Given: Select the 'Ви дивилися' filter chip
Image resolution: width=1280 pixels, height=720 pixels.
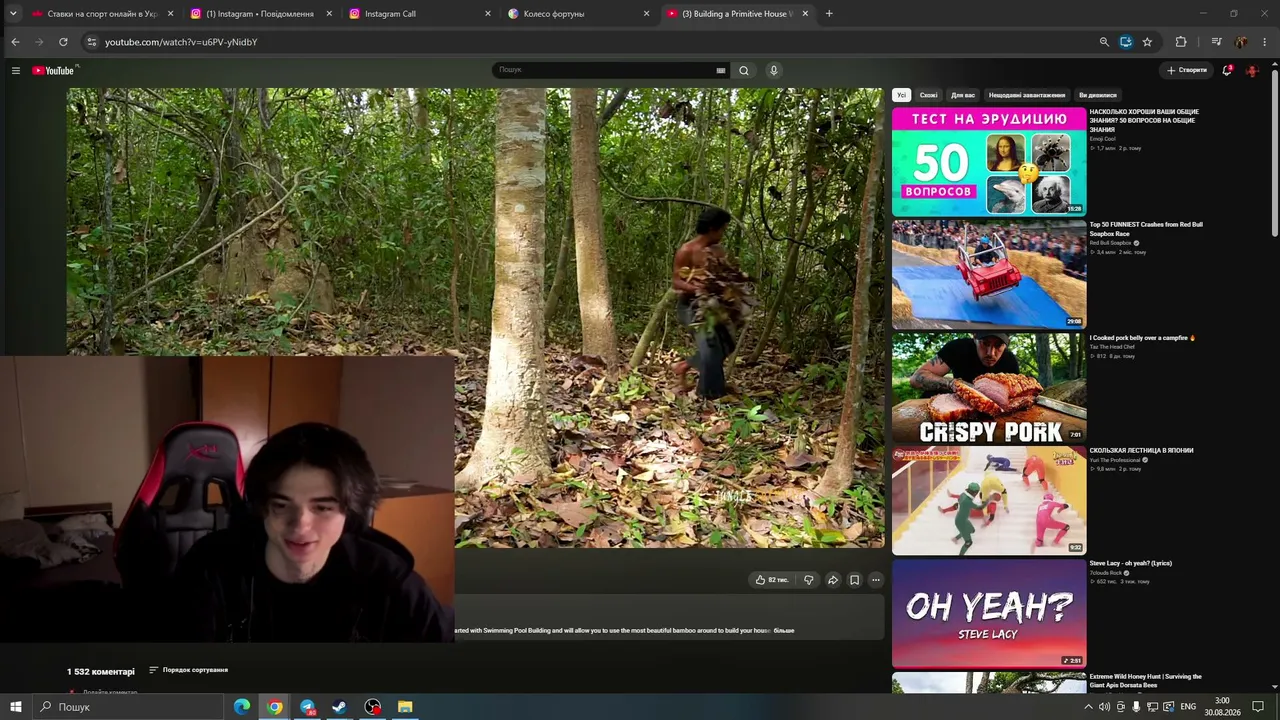Looking at the screenshot, I should (1098, 95).
